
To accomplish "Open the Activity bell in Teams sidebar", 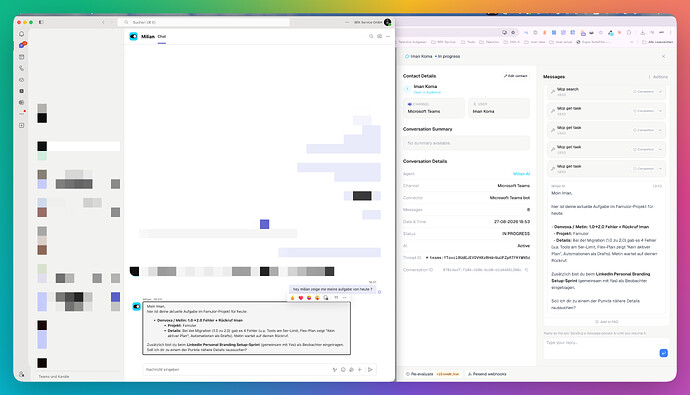I will tap(21, 34).
